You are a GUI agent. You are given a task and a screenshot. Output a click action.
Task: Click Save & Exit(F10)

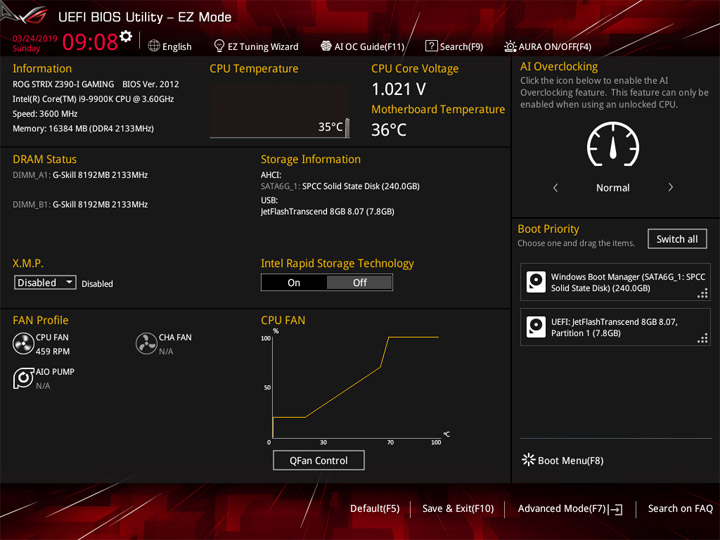point(458,509)
